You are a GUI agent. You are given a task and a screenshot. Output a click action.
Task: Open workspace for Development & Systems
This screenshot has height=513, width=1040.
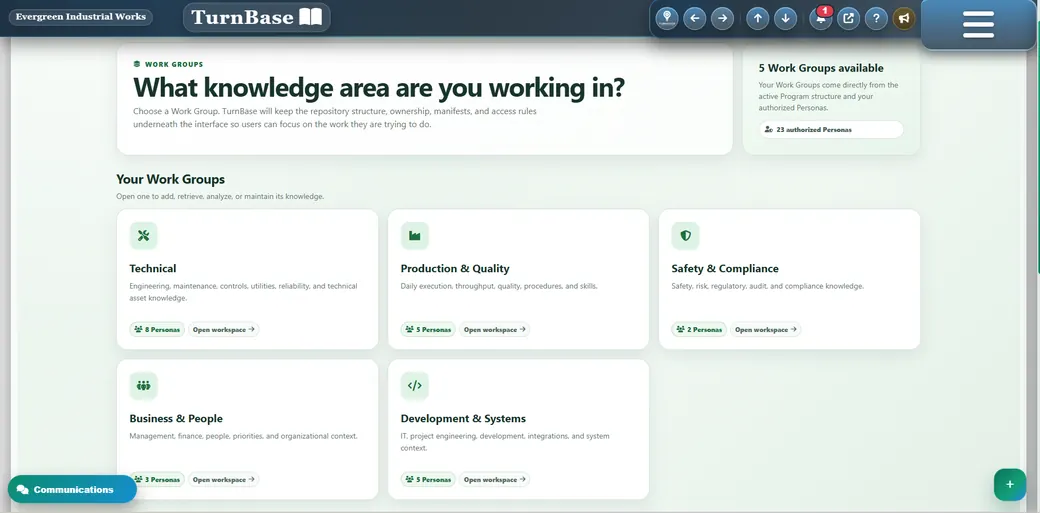pyautogui.click(x=494, y=479)
